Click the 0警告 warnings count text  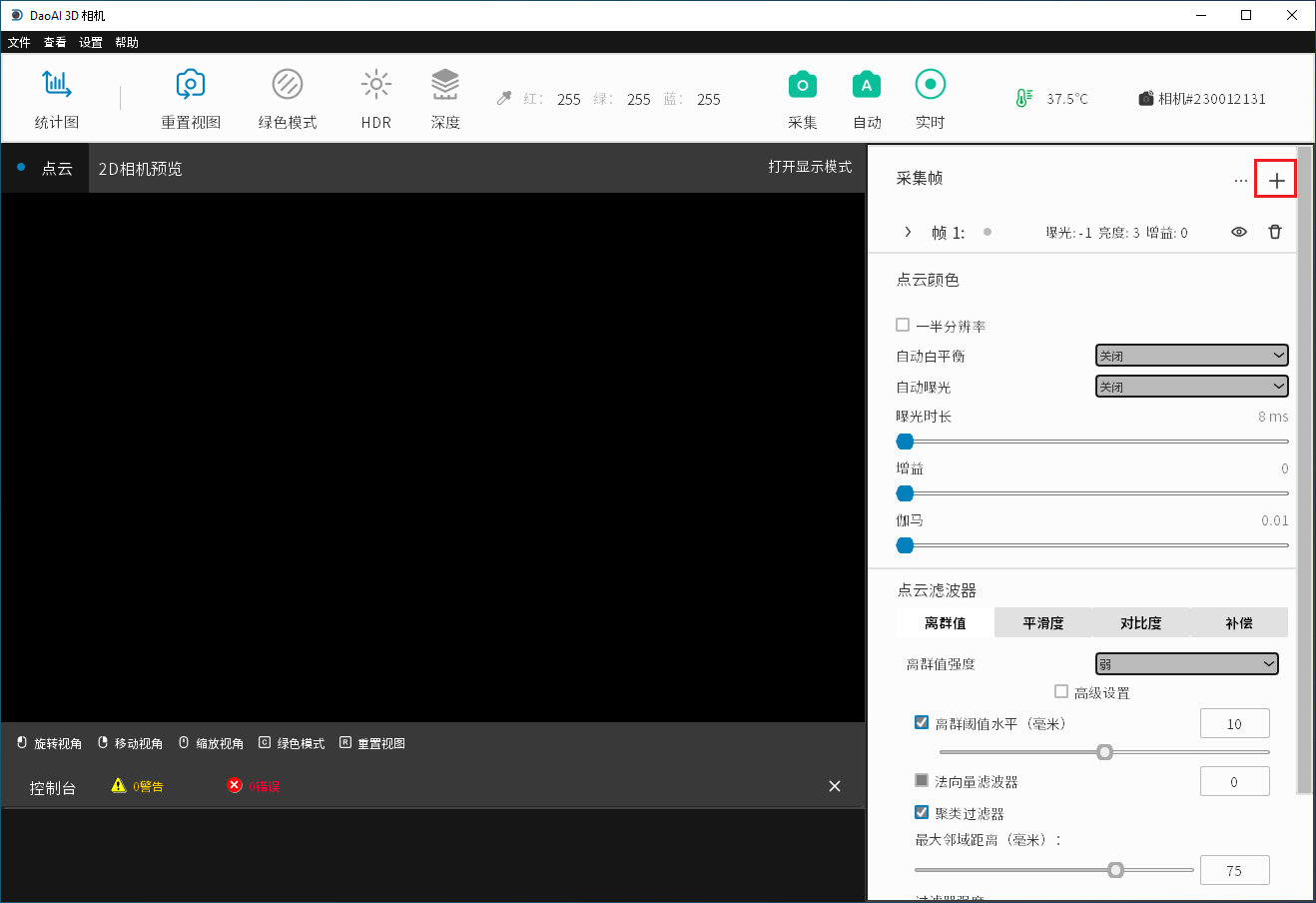148,787
